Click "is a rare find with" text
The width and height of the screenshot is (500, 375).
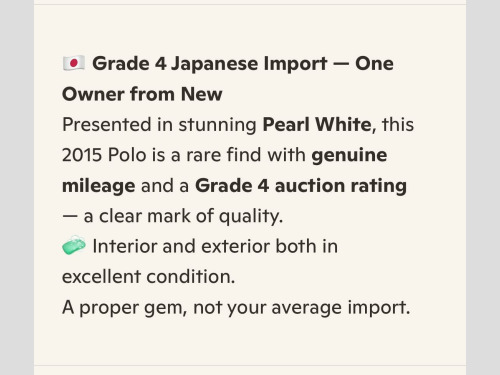click(229, 155)
